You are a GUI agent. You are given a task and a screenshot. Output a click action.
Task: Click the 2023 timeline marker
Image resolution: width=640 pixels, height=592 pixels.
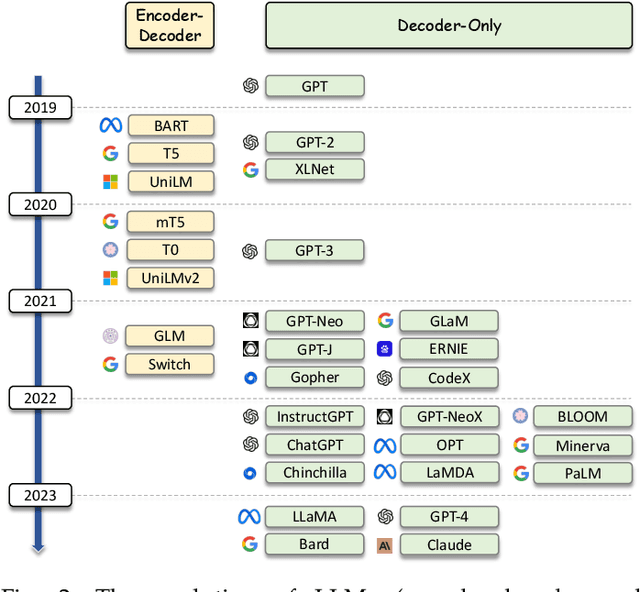[x=40, y=495]
